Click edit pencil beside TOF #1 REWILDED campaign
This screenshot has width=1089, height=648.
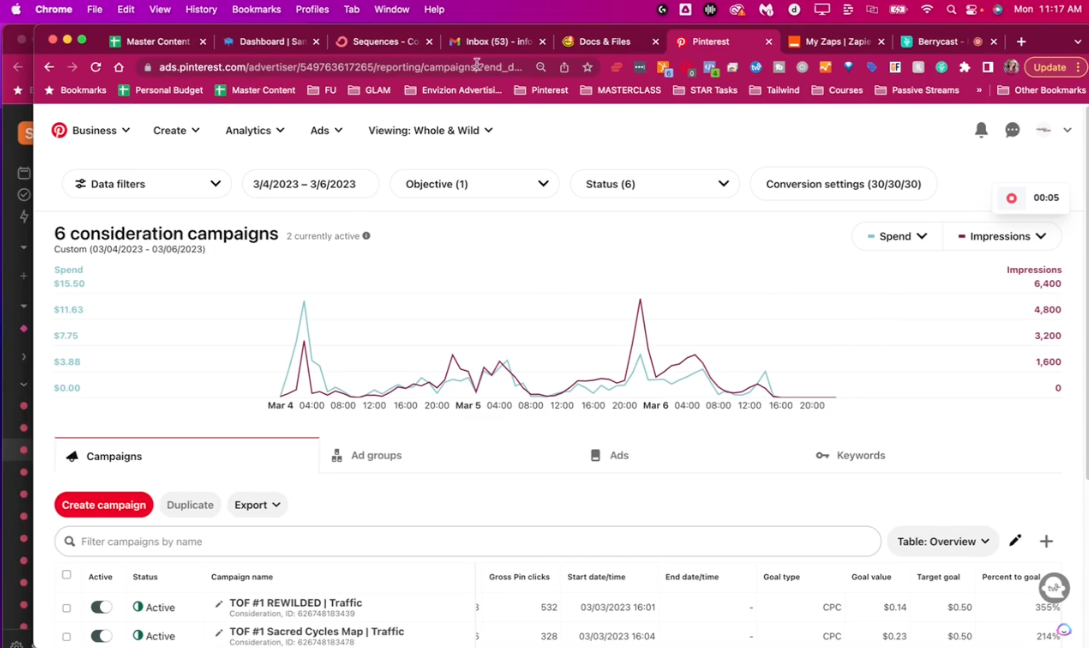pos(219,604)
